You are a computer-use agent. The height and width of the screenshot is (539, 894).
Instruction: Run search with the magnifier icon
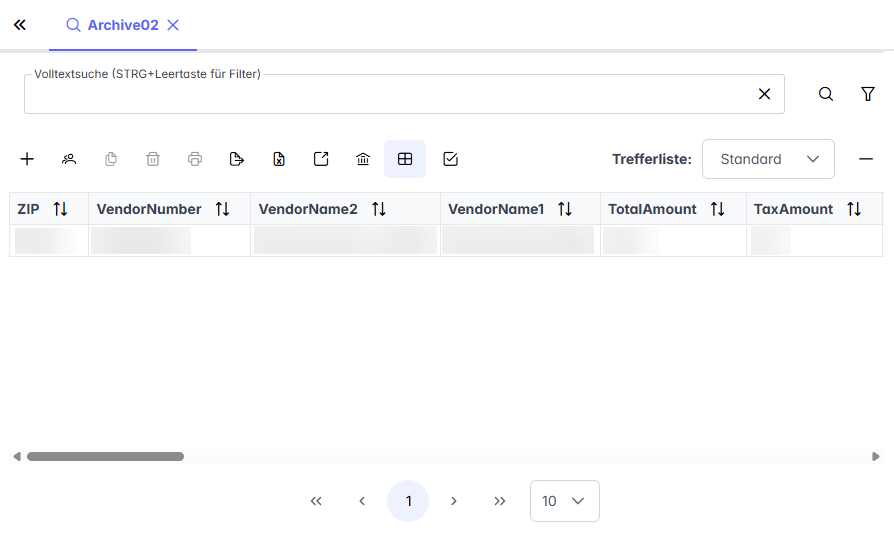(826, 94)
